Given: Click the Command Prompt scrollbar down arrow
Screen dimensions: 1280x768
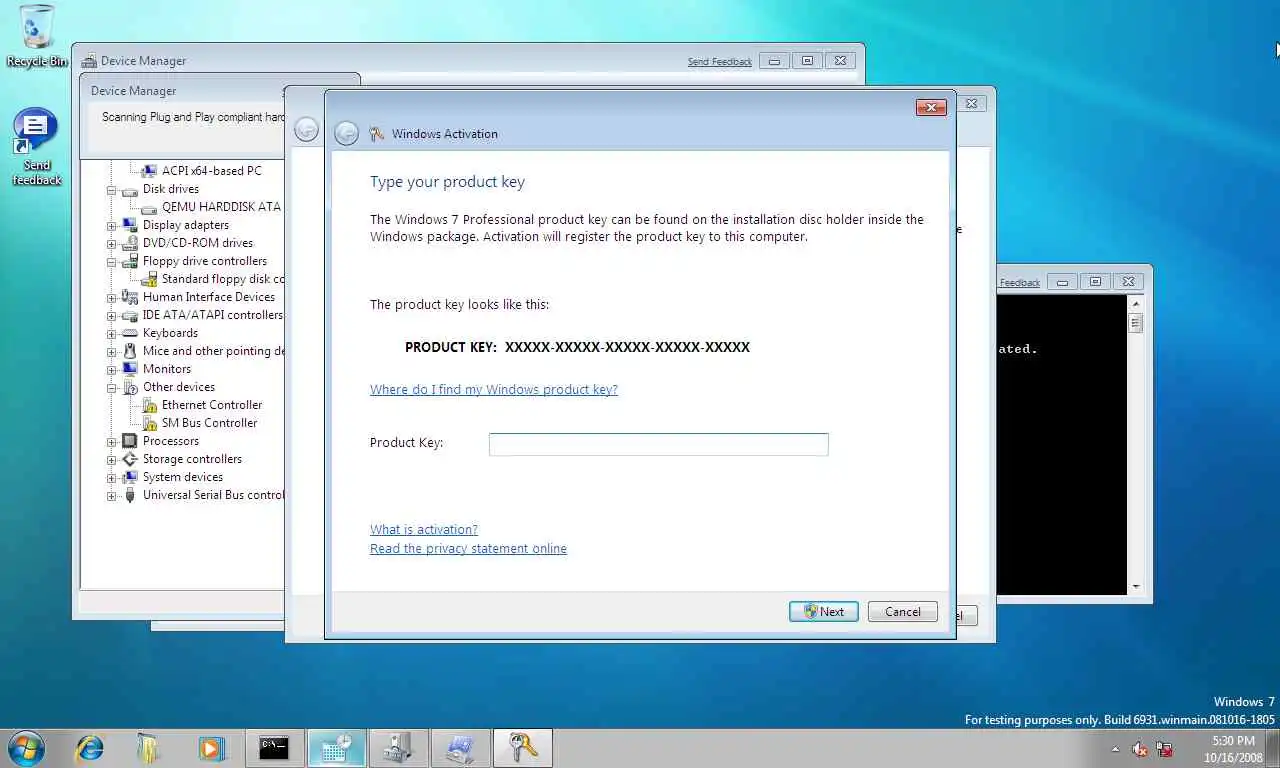Looking at the screenshot, I should [x=1135, y=587].
